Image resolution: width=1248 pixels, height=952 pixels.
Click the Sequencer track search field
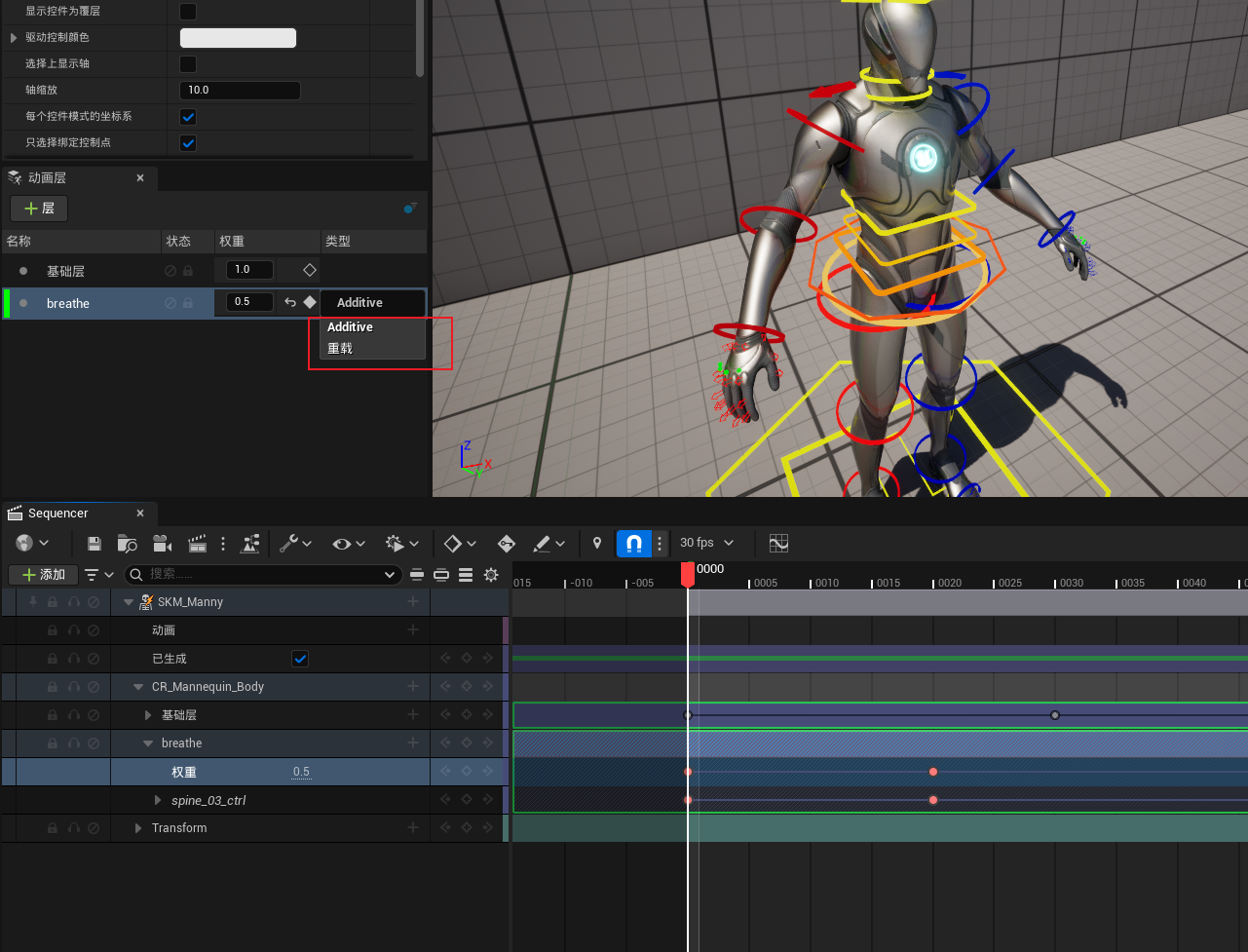tap(262, 575)
